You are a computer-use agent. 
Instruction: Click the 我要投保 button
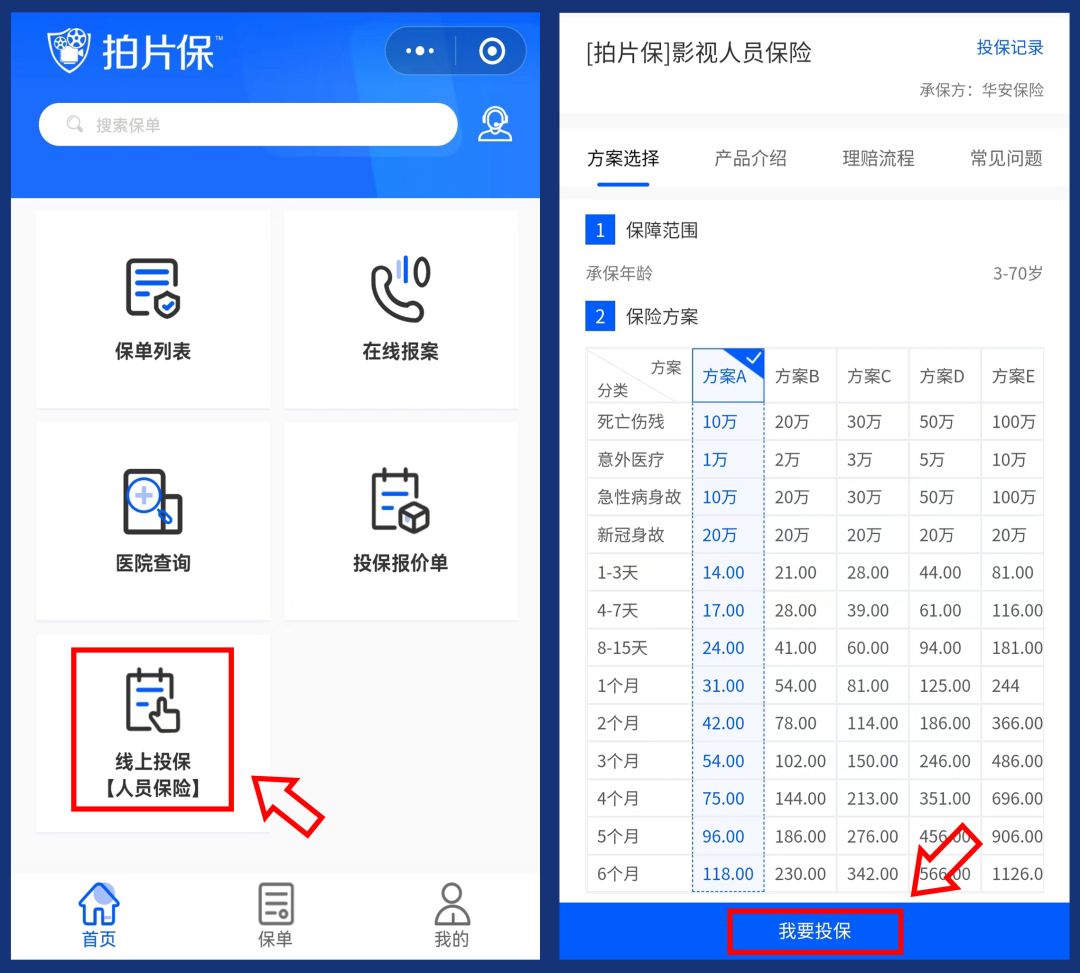point(815,931)
